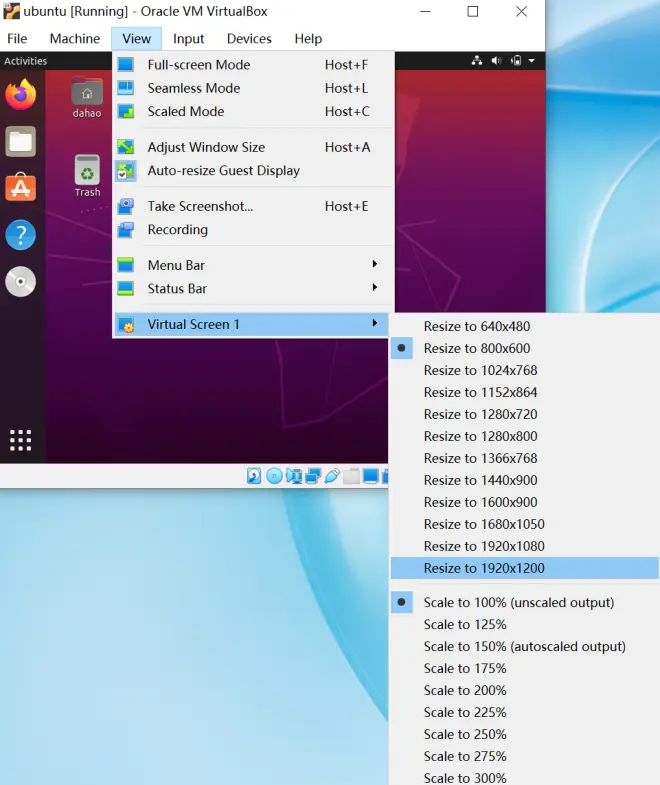Viewport: 660px width, 785px height.
Task: Select the Trash desktop icon
Action: tap(87, 176)
